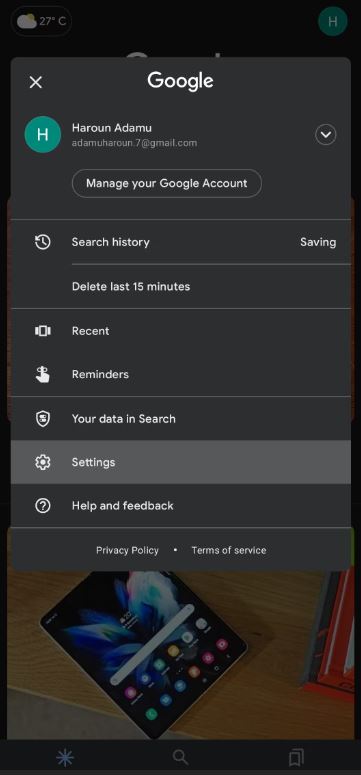Image resolution: width=361 pixels, height=775 pixels.
Task: Tap Haroun Adamu's profile avatar in menu
Action: [43, 134]
